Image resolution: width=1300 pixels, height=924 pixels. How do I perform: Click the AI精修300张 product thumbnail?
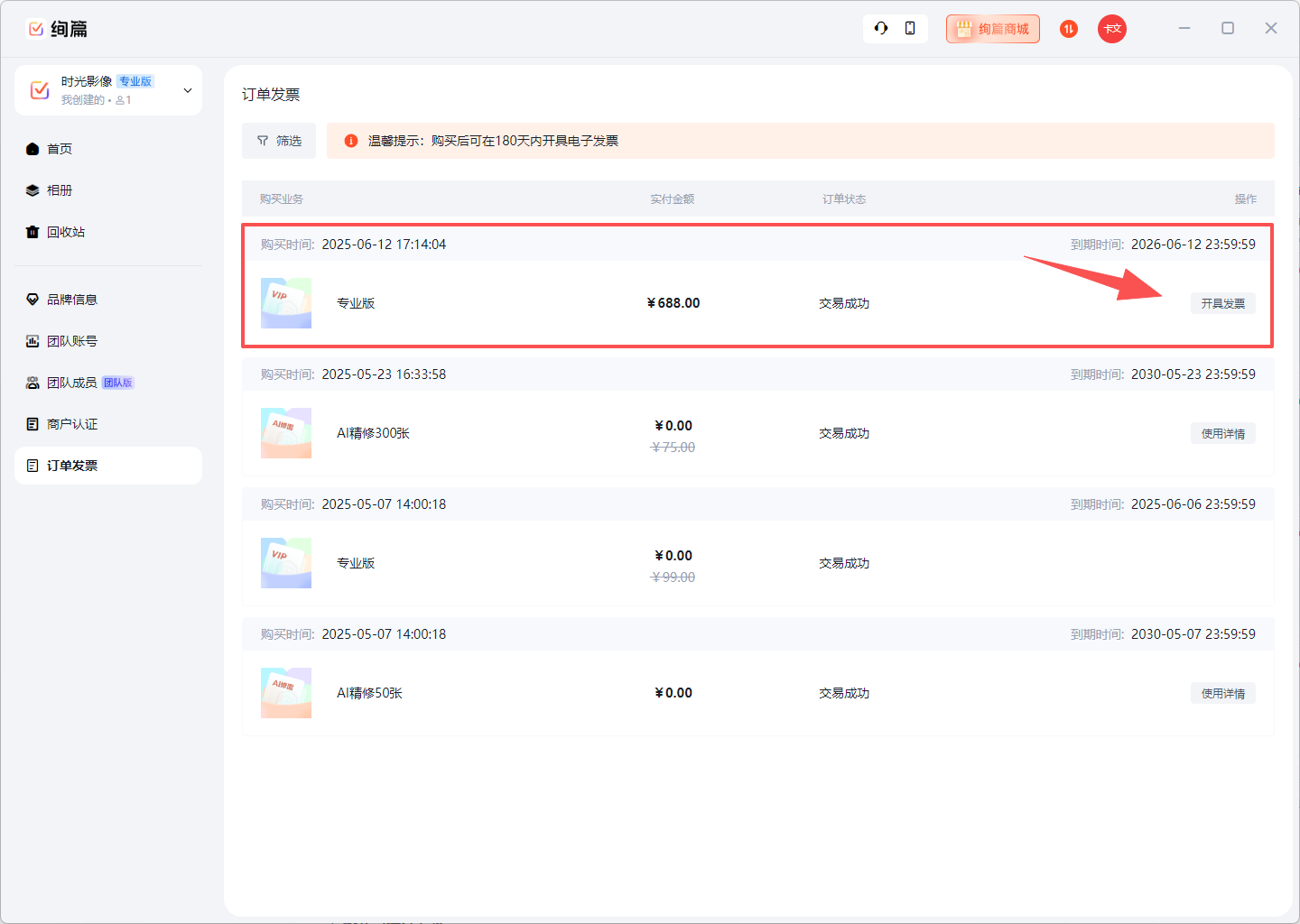[x=286, y=433]
